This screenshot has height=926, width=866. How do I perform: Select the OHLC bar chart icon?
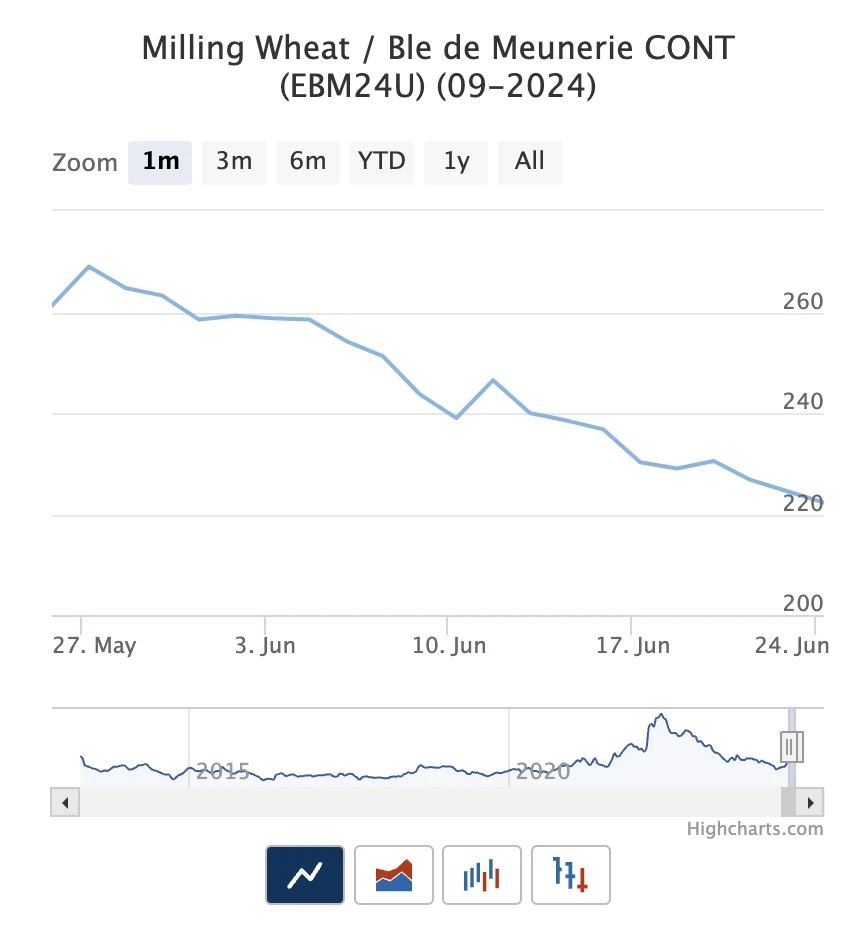click(x=570, y=875)
